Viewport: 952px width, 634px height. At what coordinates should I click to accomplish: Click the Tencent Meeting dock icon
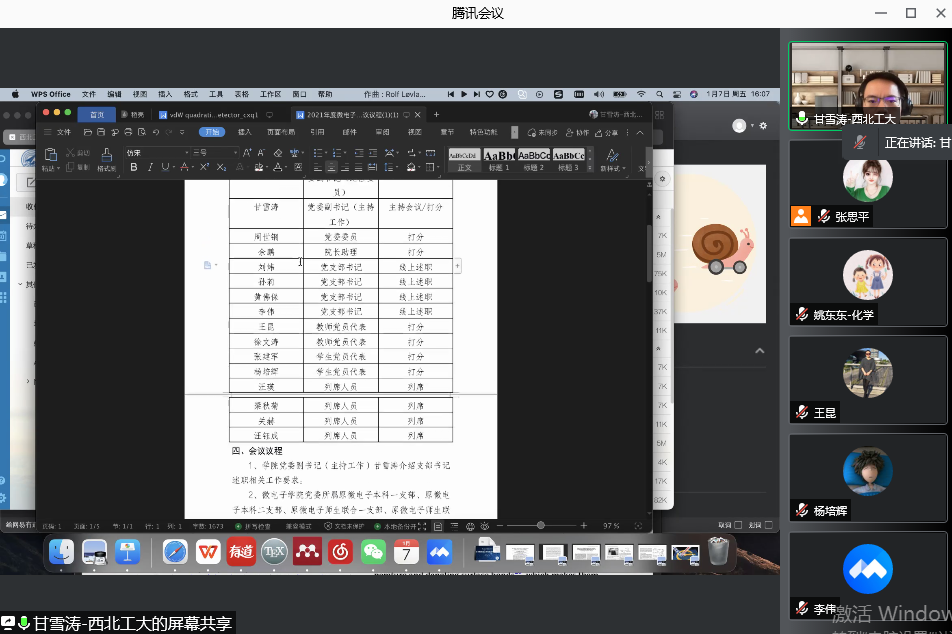tap(439, 551)
